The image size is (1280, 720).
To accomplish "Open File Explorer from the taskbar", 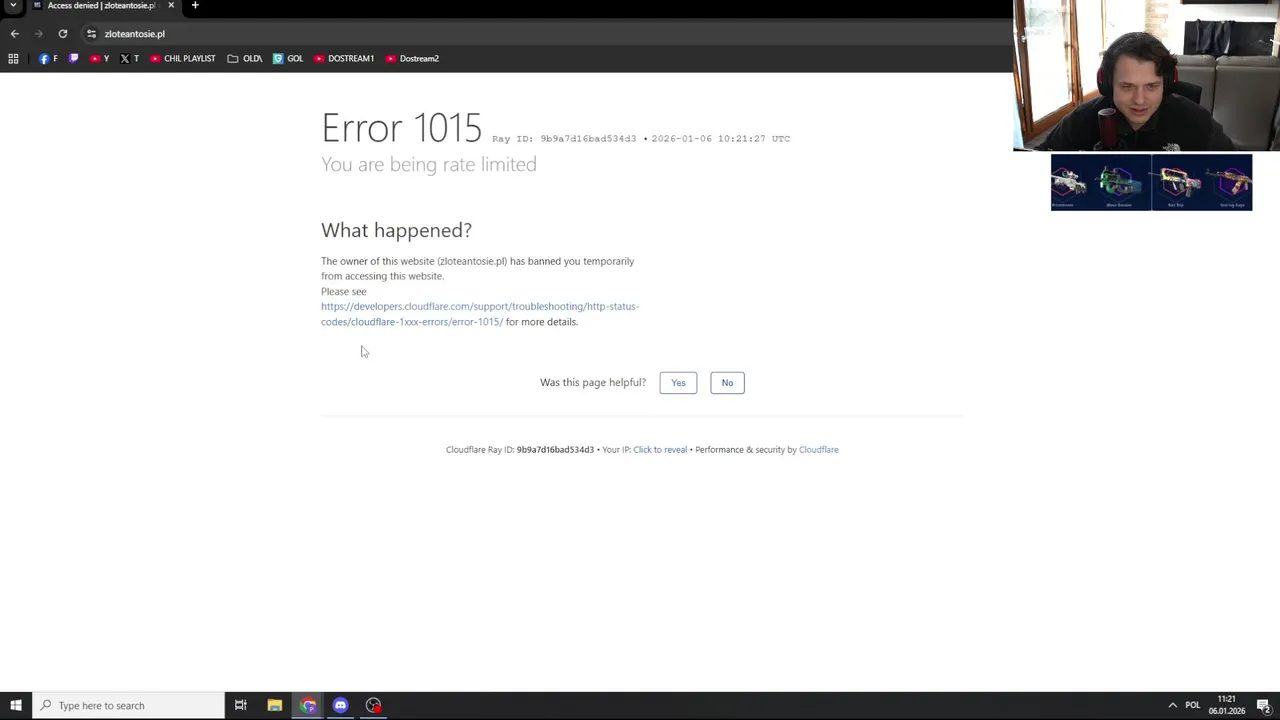I will click(275, 706).
